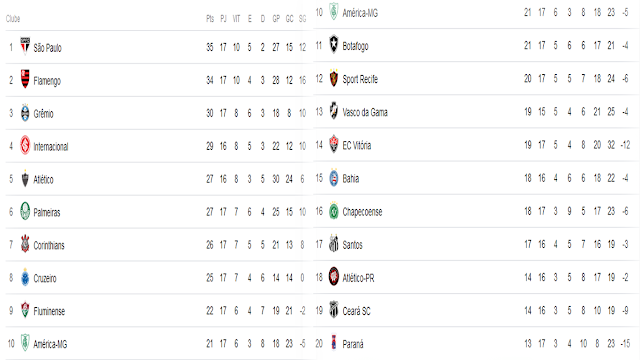Click the Chapecoense club crest
640x360 pixels.
click(333, 211)
